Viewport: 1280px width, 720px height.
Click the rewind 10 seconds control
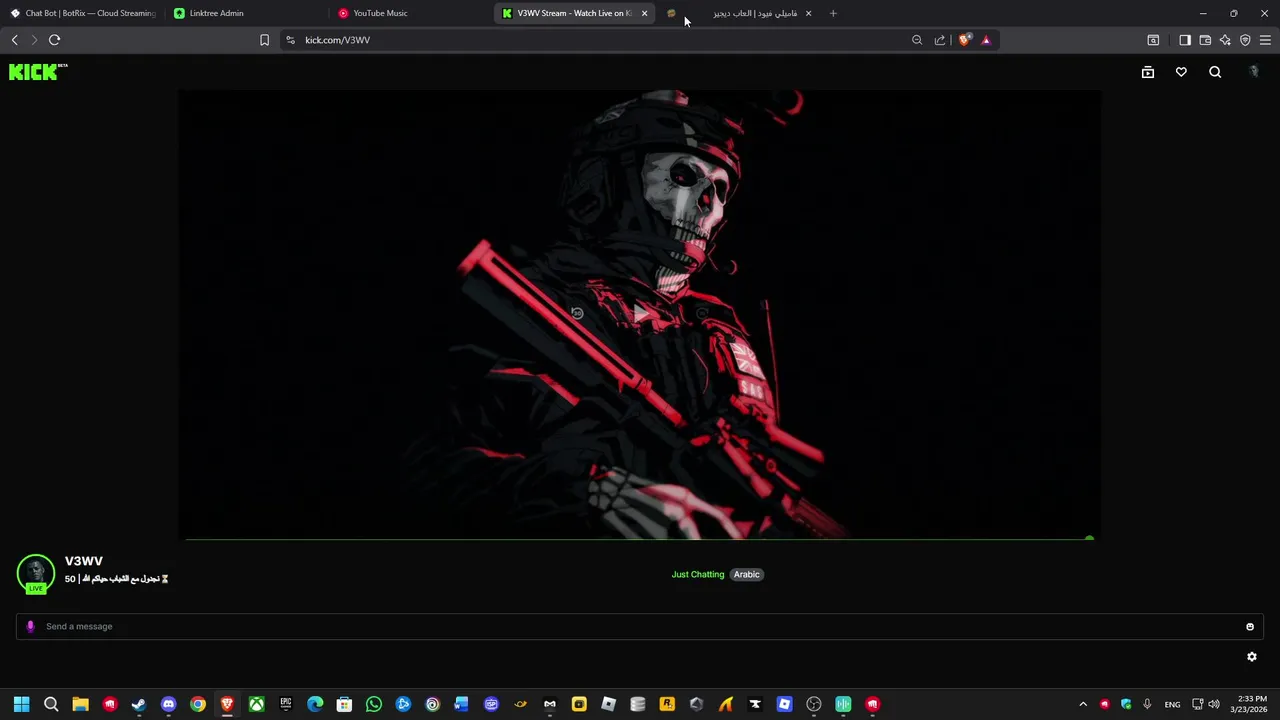coord(577,314)
